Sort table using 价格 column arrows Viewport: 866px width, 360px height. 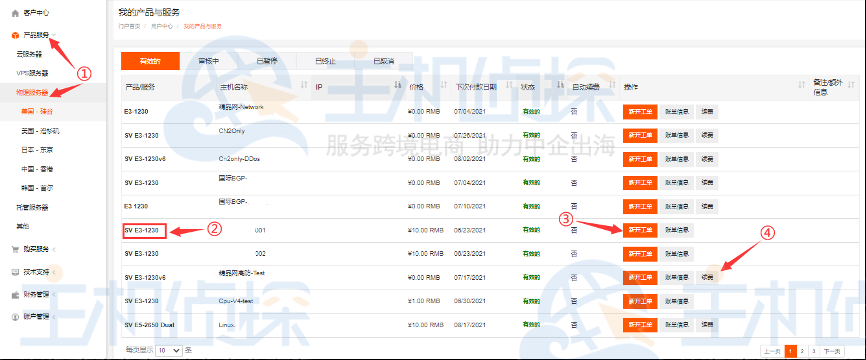tap(444, 84)
